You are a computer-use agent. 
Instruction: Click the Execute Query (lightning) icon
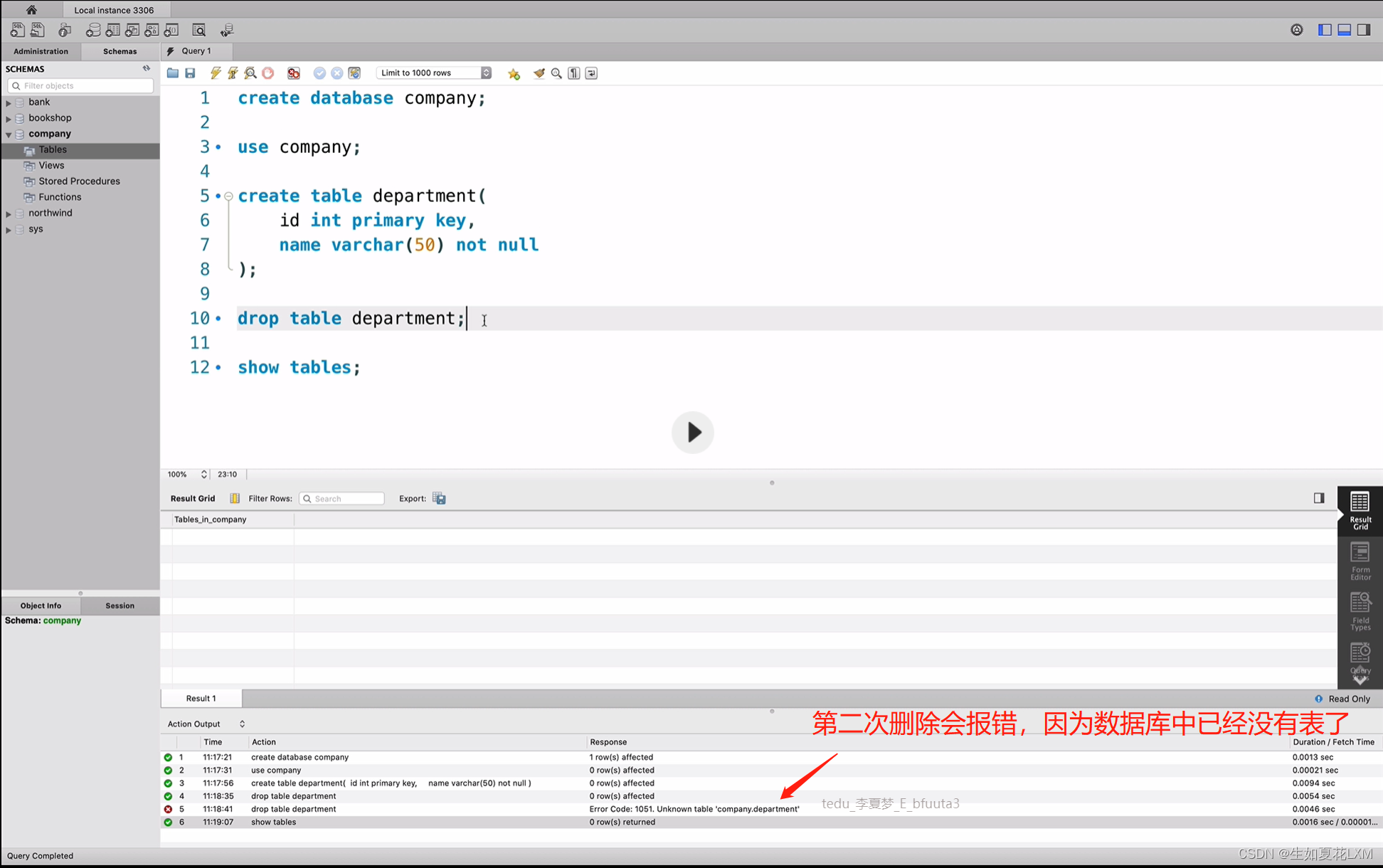[213, 72]
